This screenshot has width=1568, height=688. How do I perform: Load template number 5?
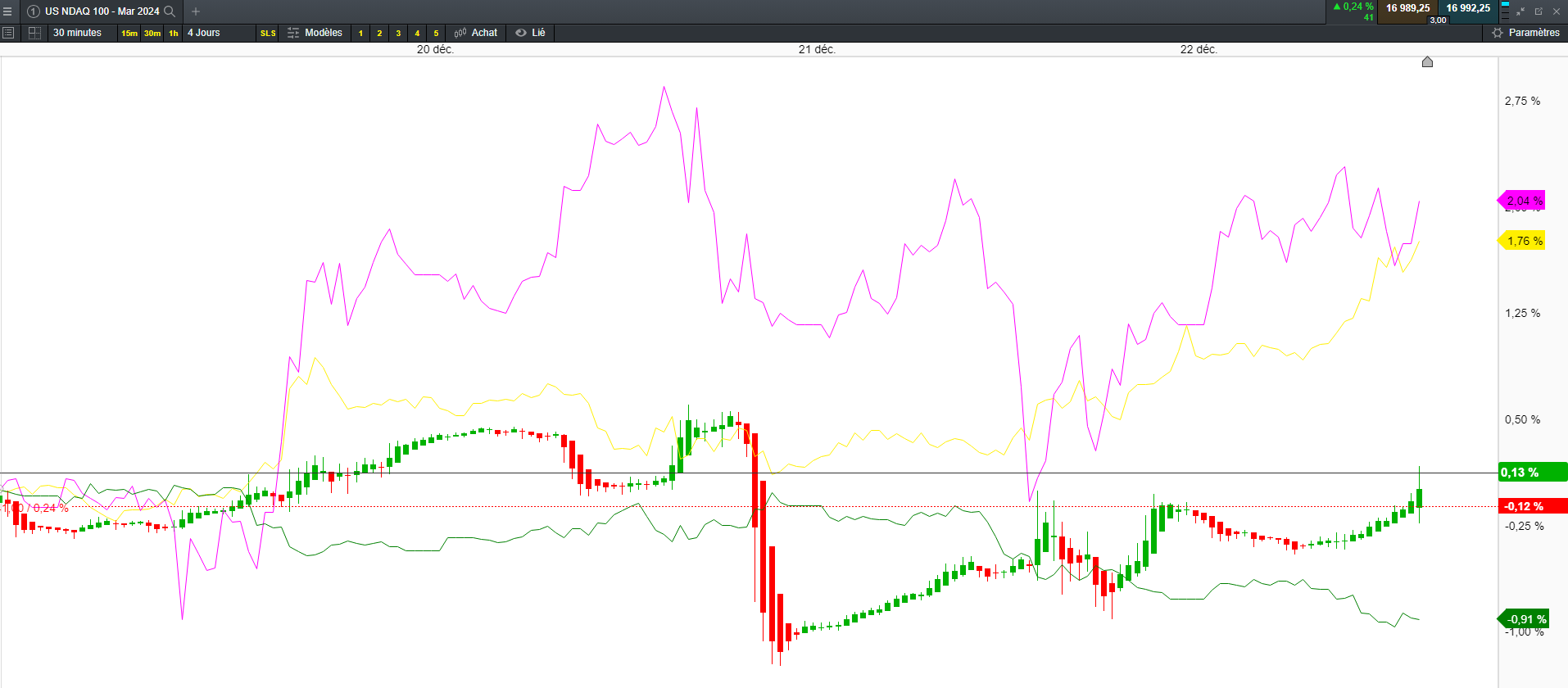[x=436, y=34]
